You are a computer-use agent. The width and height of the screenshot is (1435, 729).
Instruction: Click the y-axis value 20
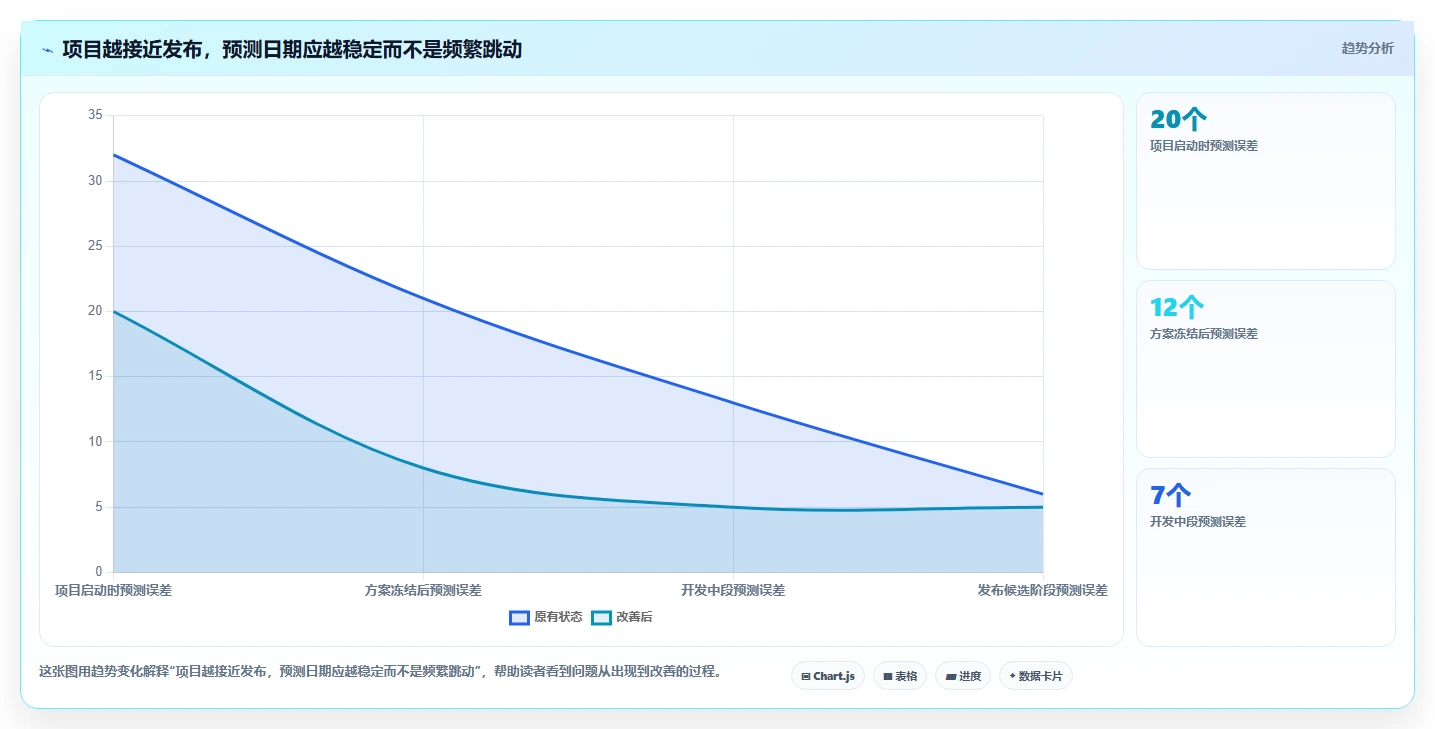[96, 311]
